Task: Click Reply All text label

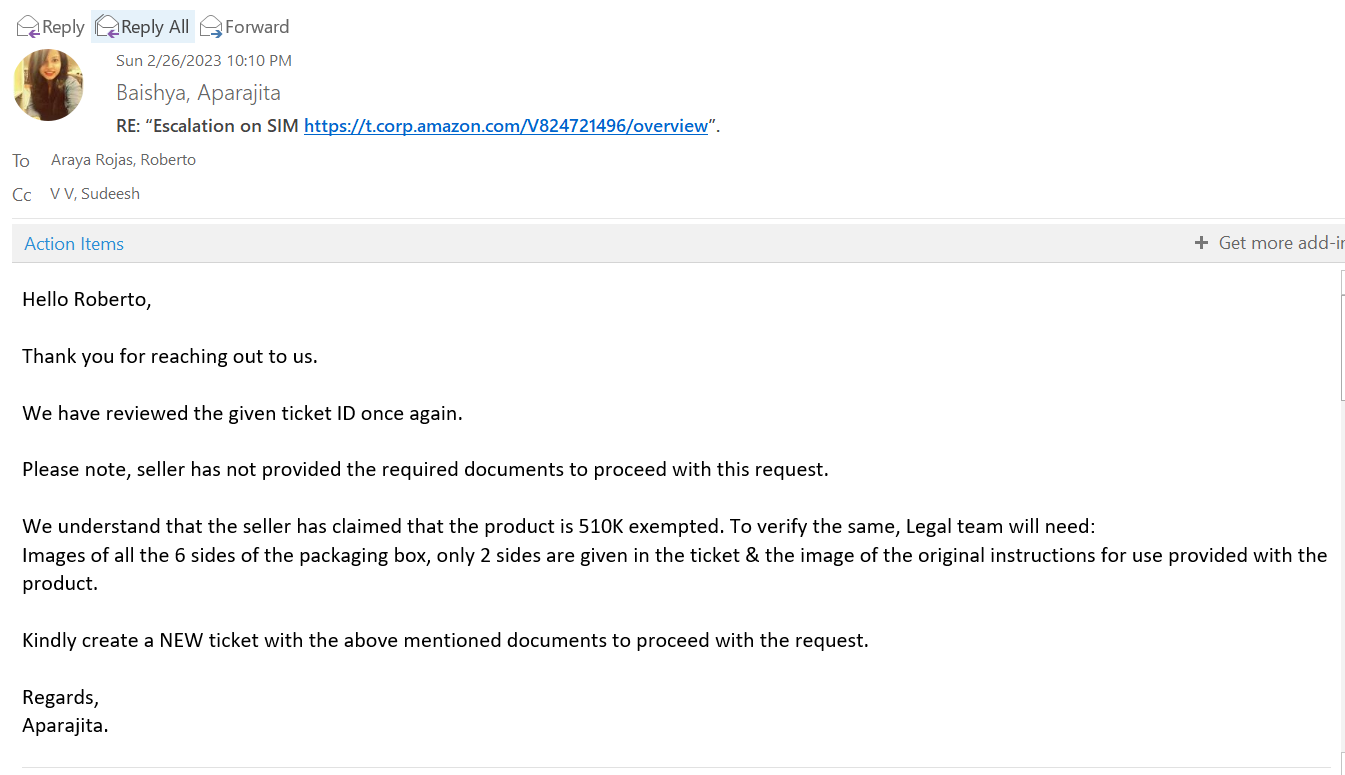Action: click(155, 27)
